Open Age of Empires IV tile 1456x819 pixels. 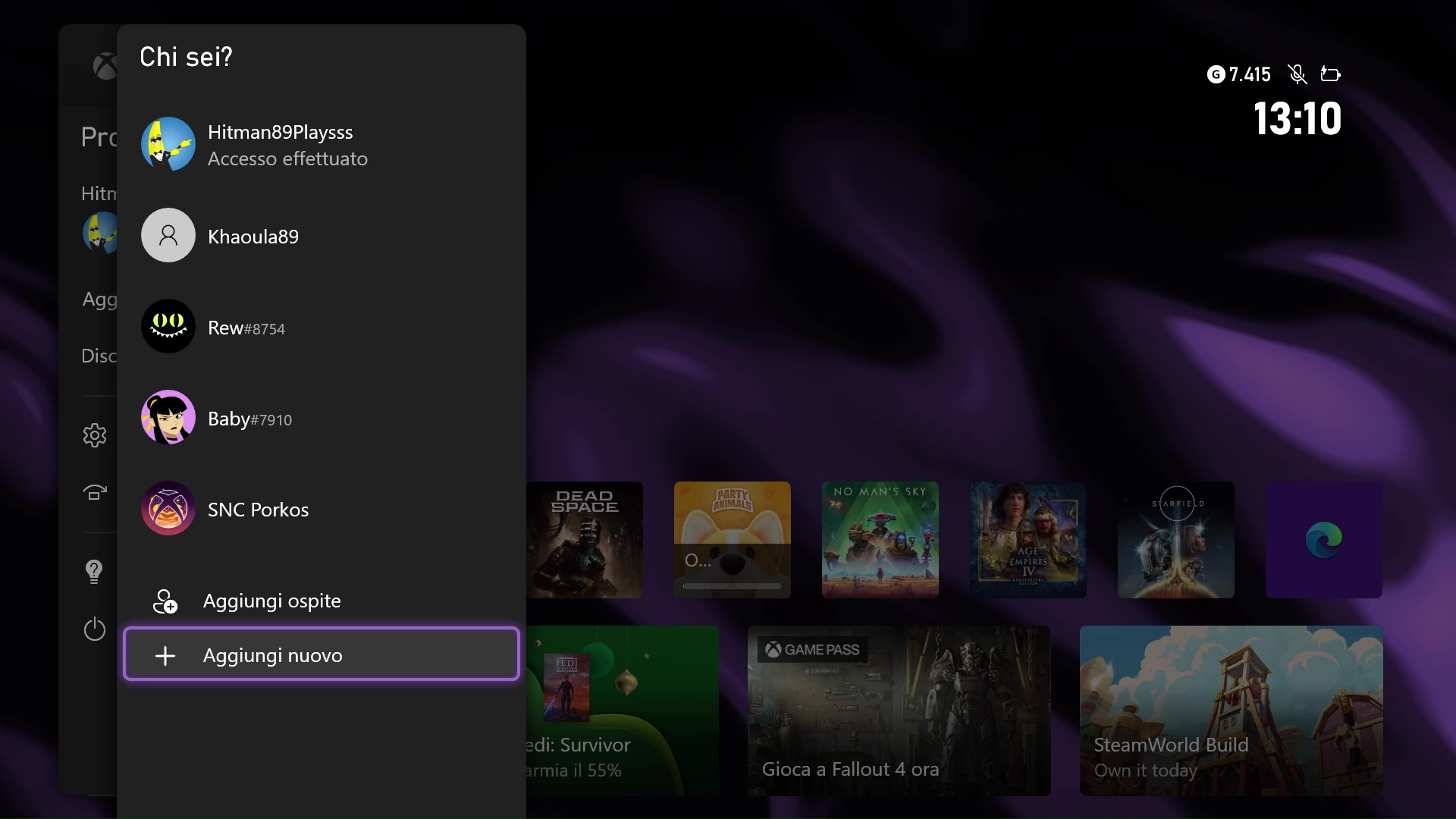1028,540
